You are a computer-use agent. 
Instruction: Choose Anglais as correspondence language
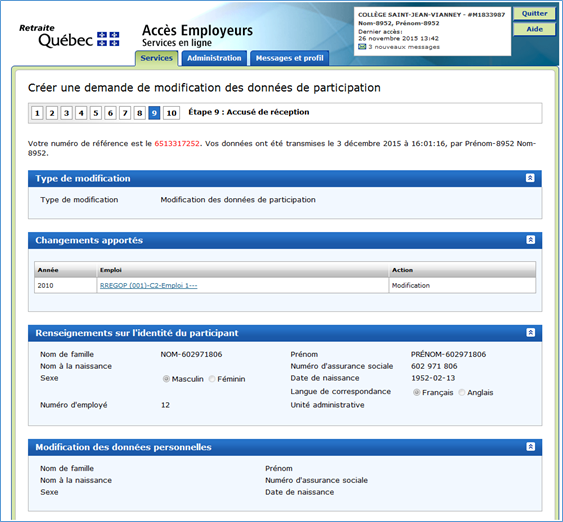pyautogui.click(x=461, y=392)
